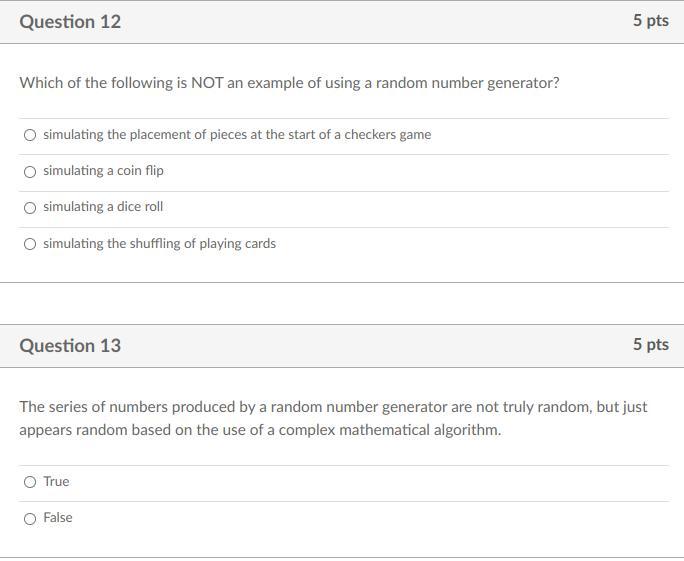Click the 'simulating a coin flip' answer text
The width and height of the screenshot is (684, 561).
(x=103, y=171)
